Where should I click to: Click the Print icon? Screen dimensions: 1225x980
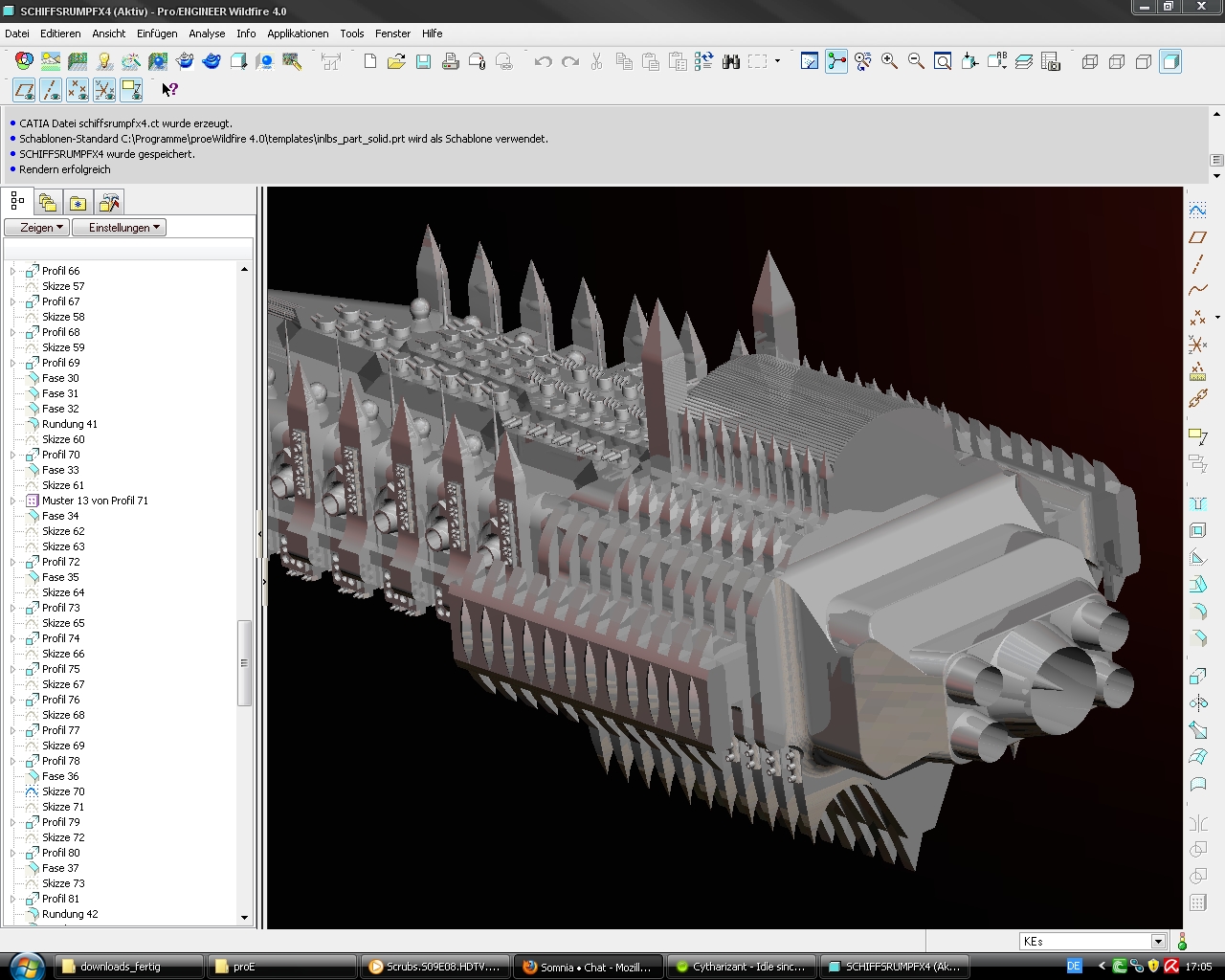pyautogui.click(x=450, y=62)
